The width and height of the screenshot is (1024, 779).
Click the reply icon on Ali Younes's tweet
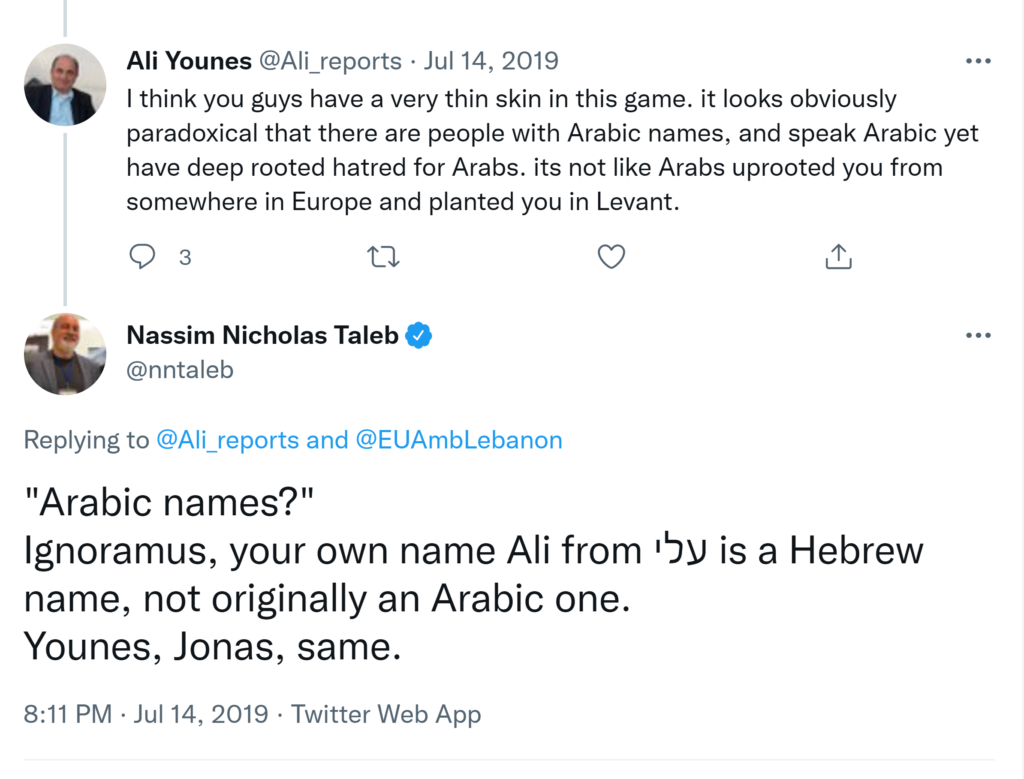tap(143, 257)
